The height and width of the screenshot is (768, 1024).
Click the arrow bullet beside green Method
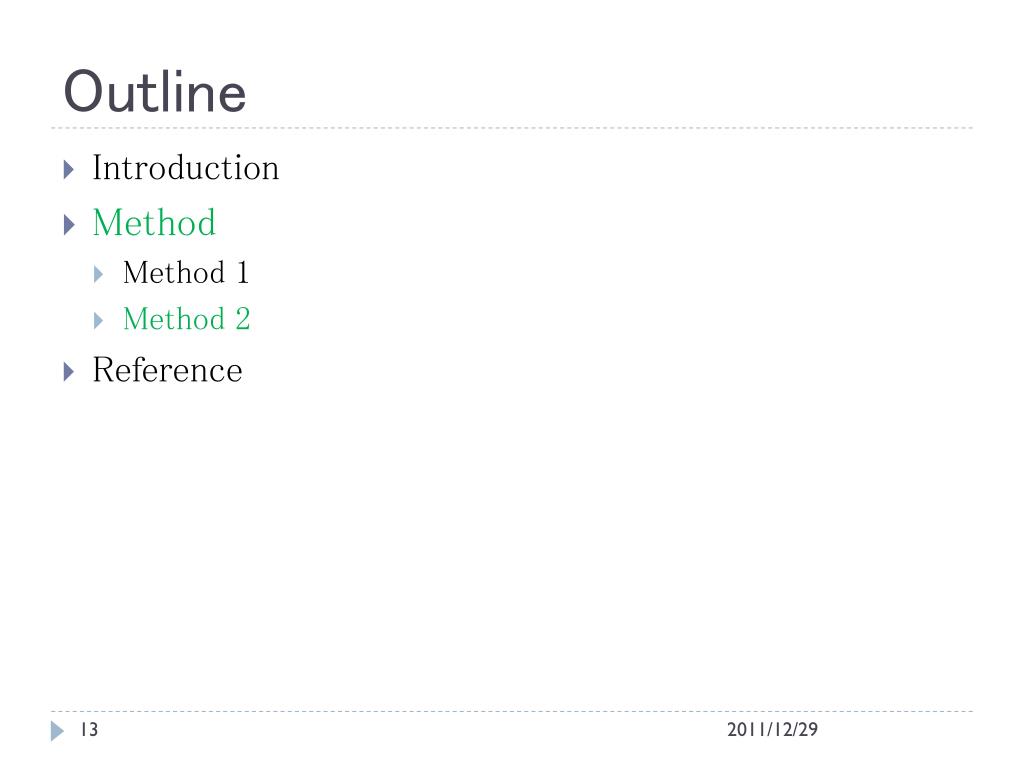pyautogui.click(x=69, y=225)
